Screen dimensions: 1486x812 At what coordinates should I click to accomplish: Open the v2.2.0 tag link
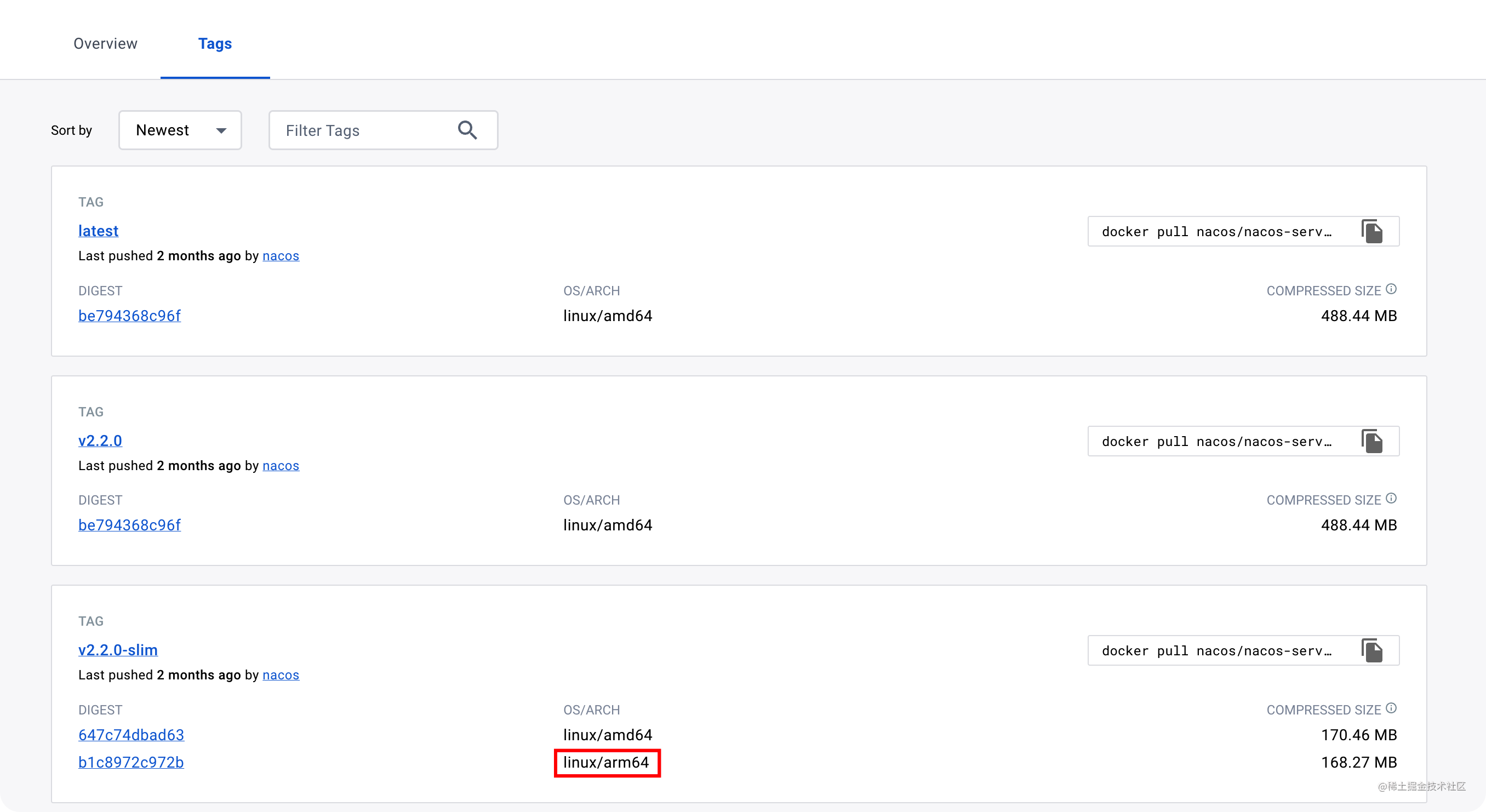(100, 441)
